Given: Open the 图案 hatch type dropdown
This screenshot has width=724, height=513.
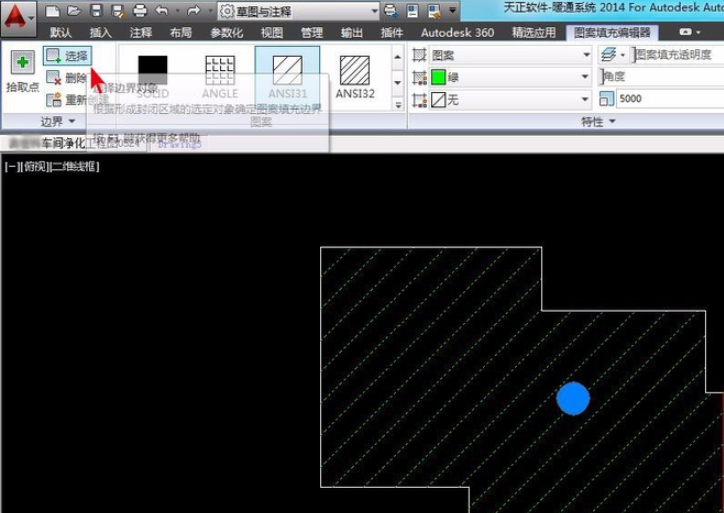Looking at the screenshot, I should pyautogui.click(x=511, y=55).
